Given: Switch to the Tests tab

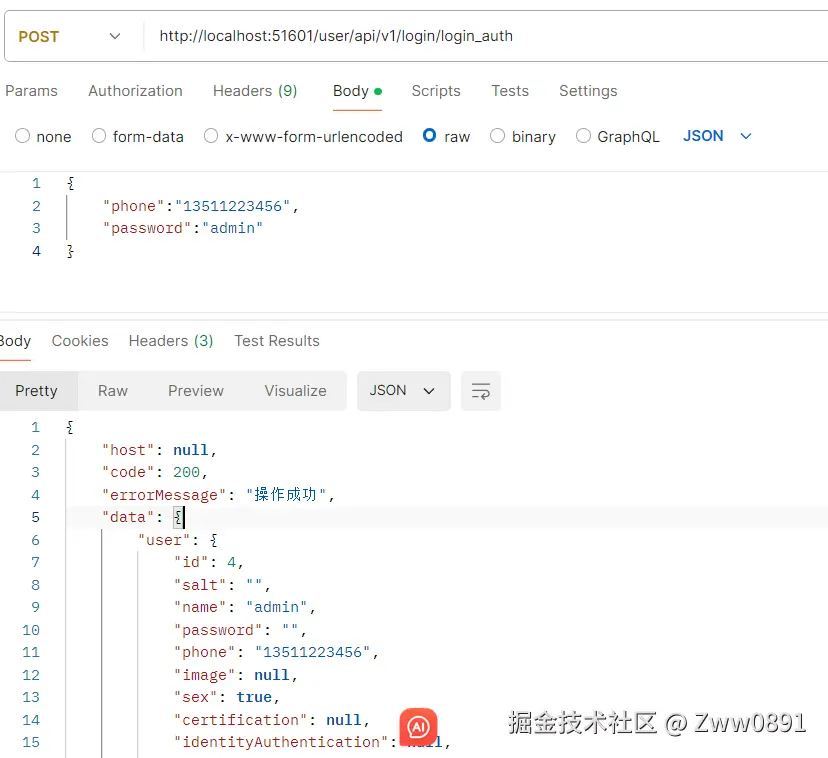Looking at the screenshot, I should (510, 91).
